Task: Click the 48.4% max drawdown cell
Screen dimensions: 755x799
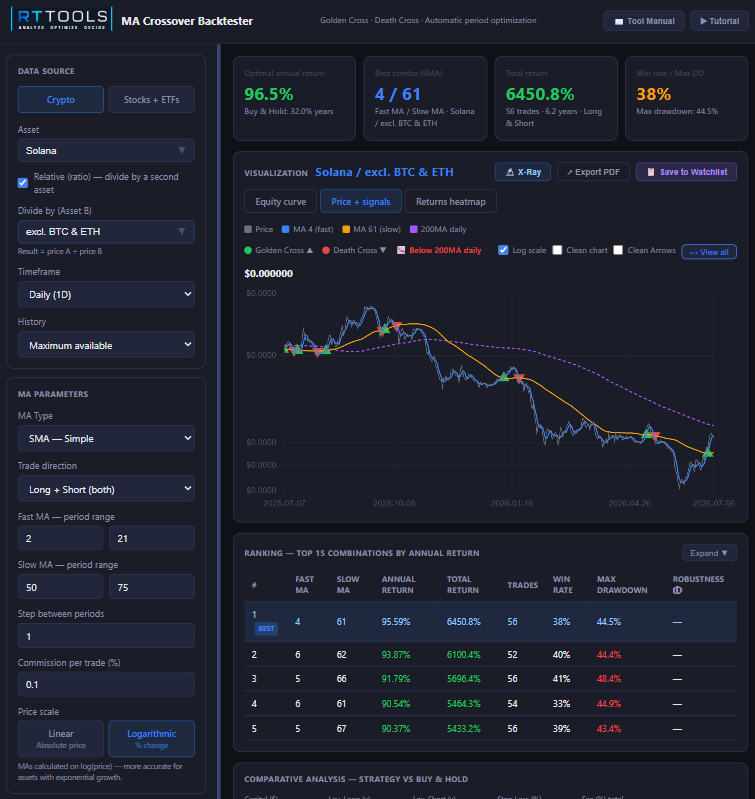Action: coord(609,679)
